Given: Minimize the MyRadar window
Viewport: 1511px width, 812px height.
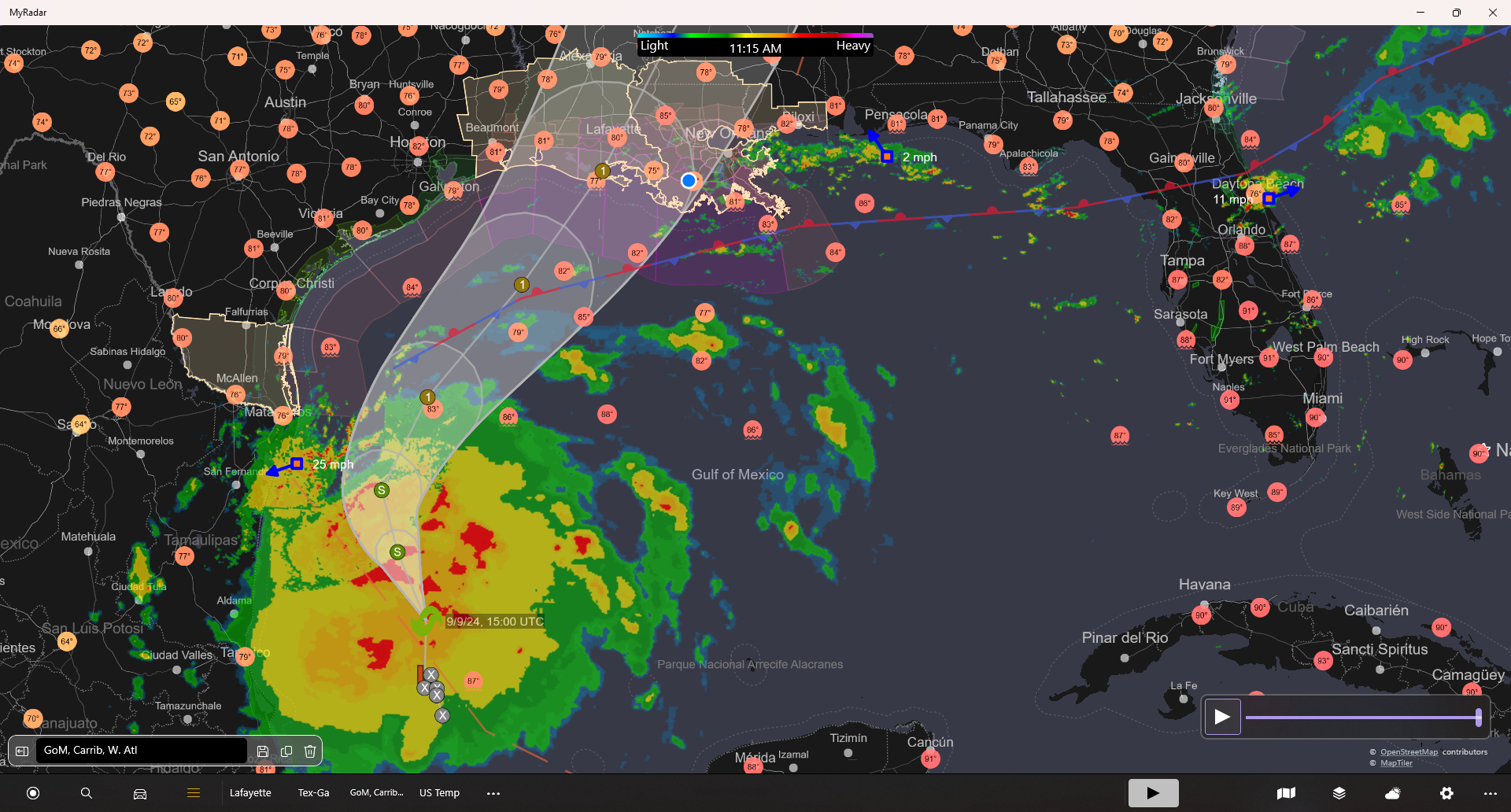Looking at the screenshot, I should coord(1420,13).
